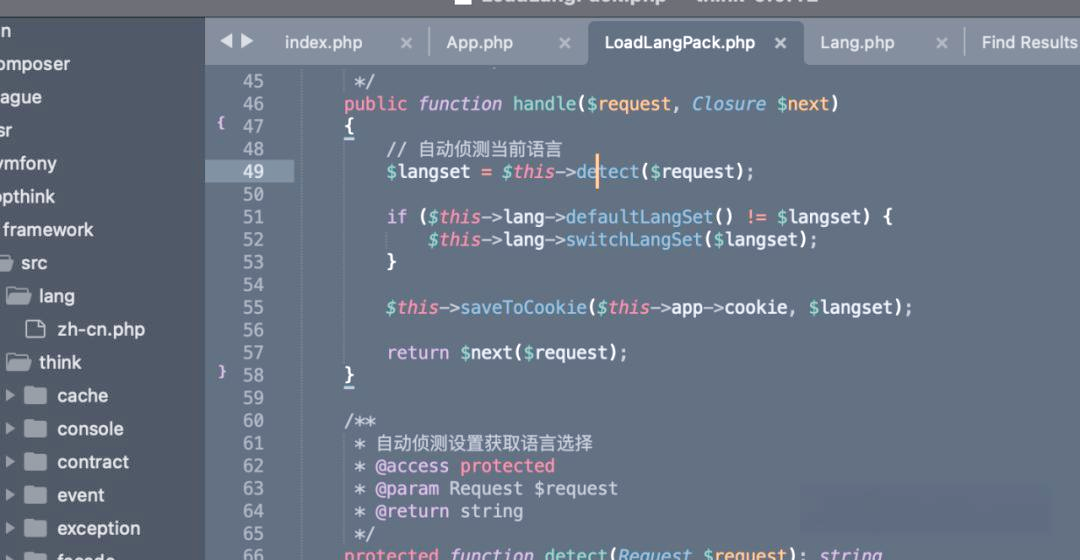Screen dimensions: 1080x560
Task: Expand the event folder
Action: [x=10, y=495]
